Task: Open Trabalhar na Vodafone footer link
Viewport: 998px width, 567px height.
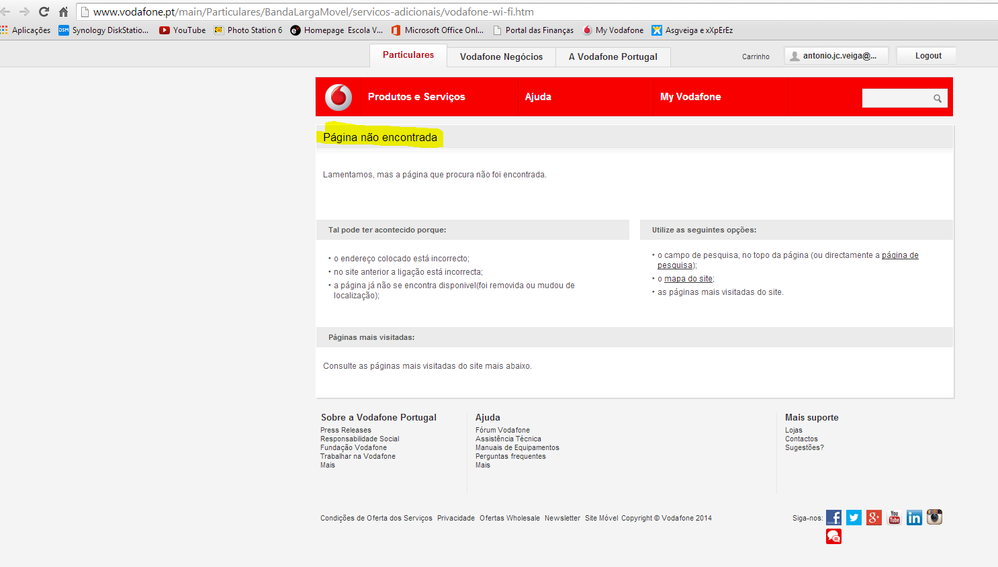Action: coord(358,456)
